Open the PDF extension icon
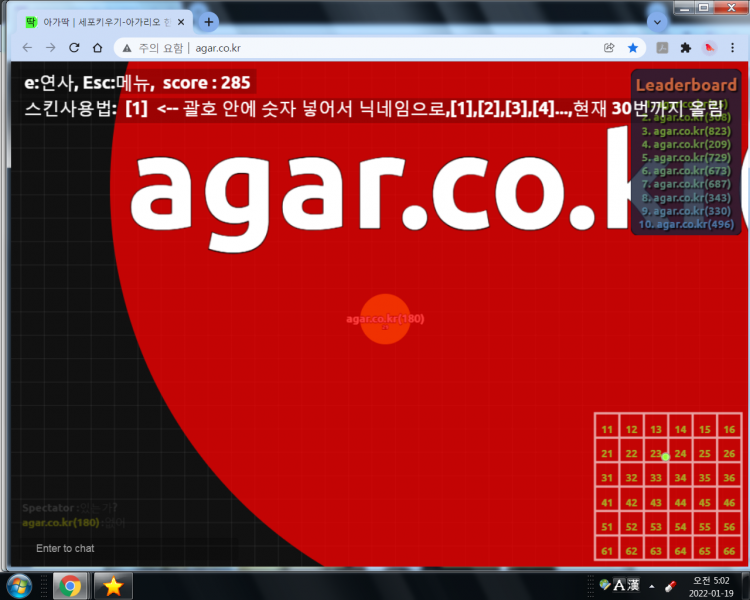Screen dimensions: 750x600 pyautogui.click(x=662, y=48)
